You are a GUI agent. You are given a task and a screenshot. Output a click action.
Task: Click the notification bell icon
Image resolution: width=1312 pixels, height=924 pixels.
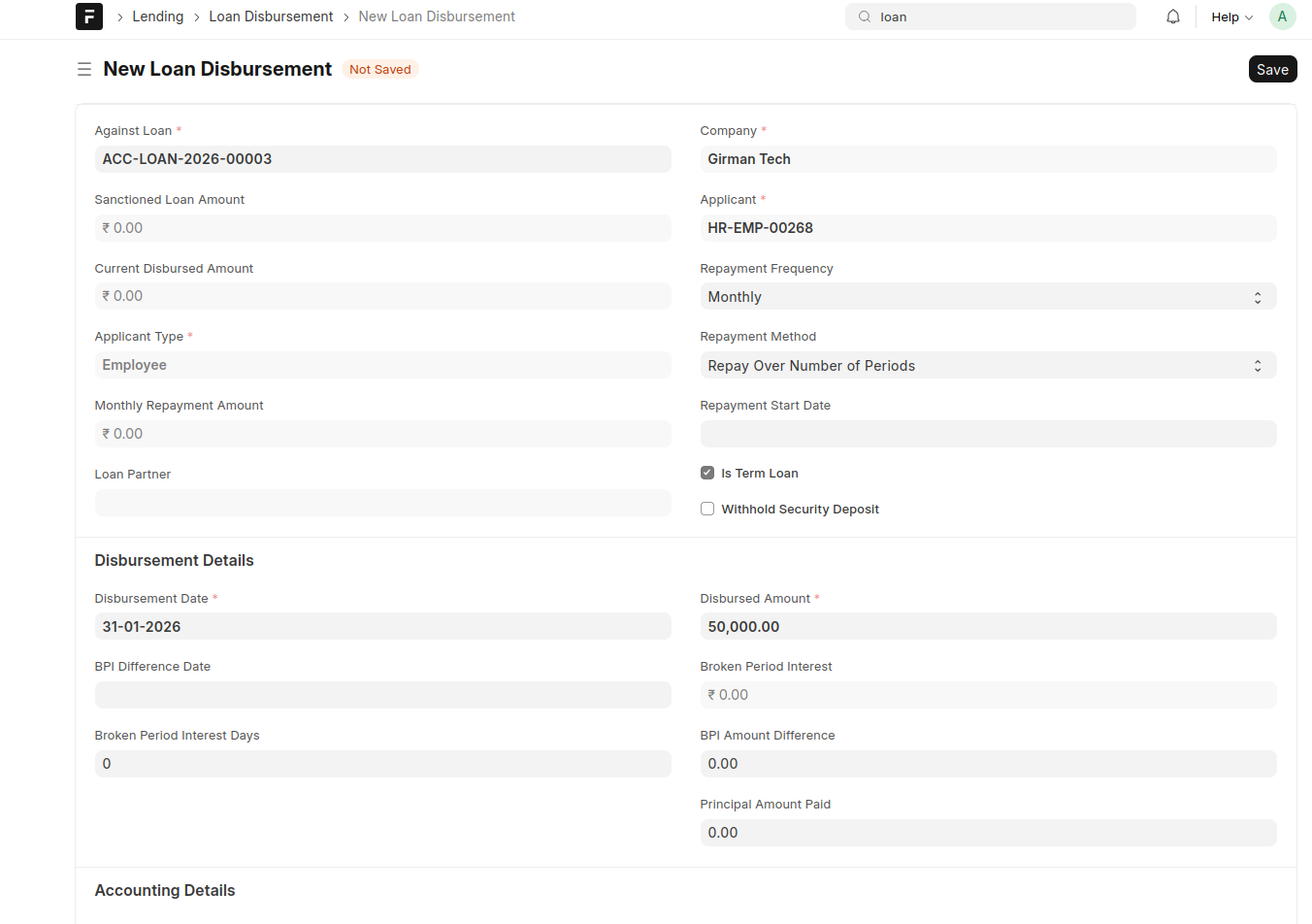point(1173,16)
